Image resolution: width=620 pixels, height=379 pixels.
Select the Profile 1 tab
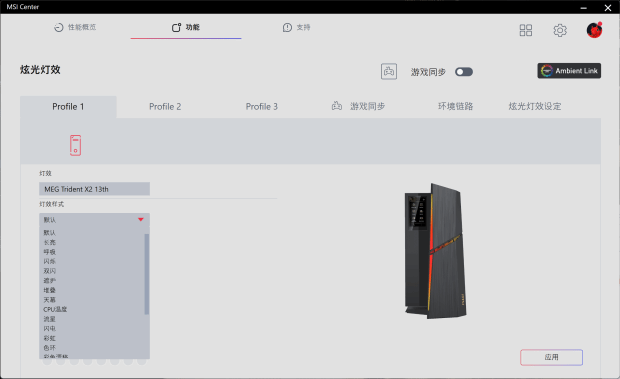(x=68, y=107)
